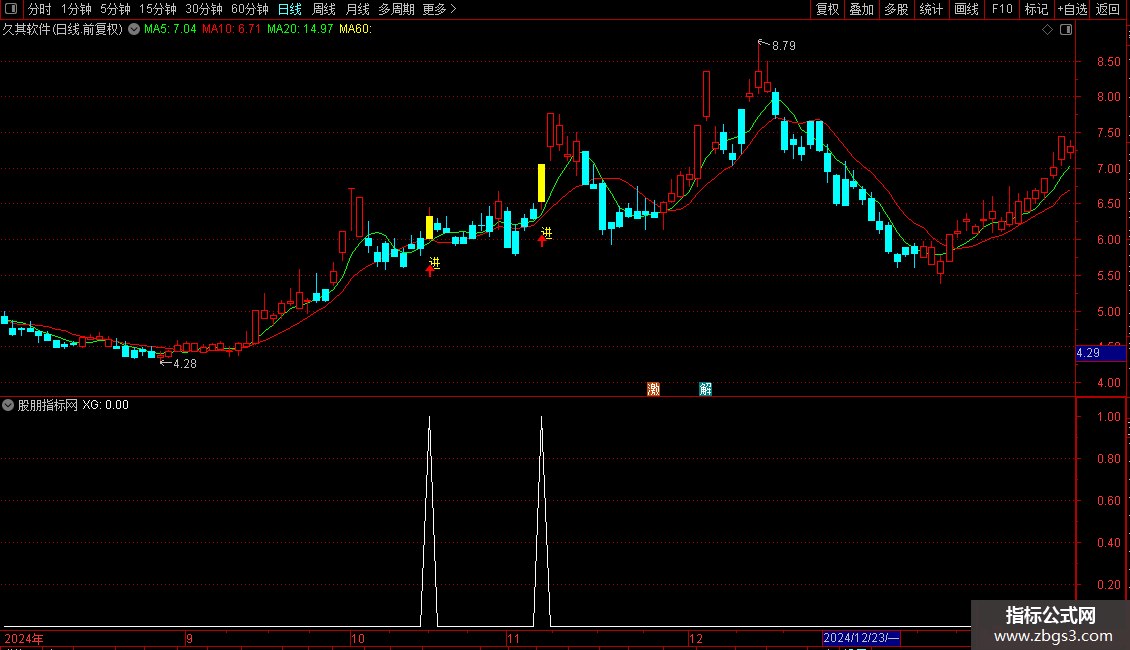Click the diamond icon at chart top-right

click(1048, 30)
